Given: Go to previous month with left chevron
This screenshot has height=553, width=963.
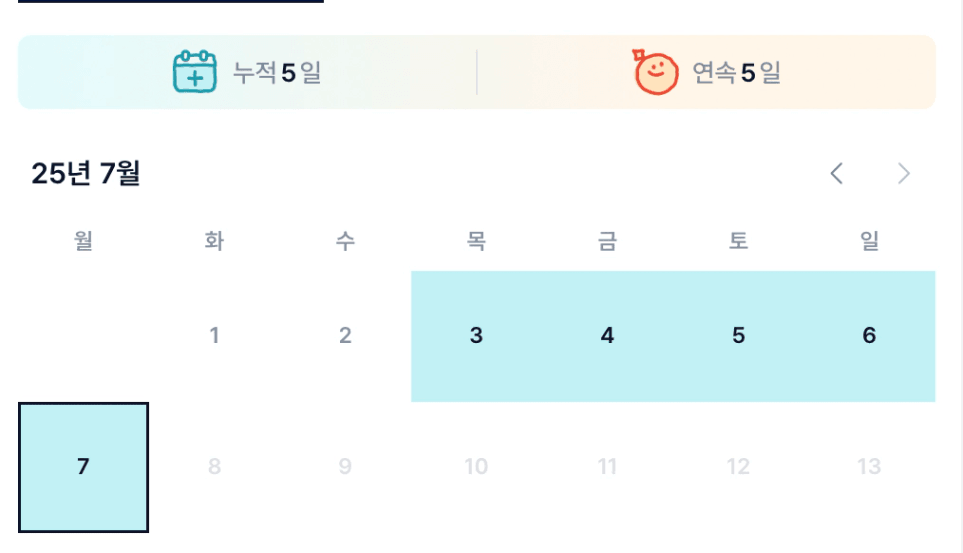Looking at the screenshot, I should [836, 173].
